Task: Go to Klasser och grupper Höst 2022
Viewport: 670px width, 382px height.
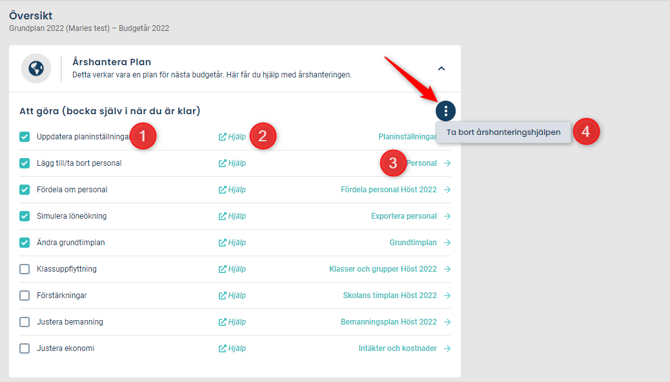Action: [x=383, y=269]
